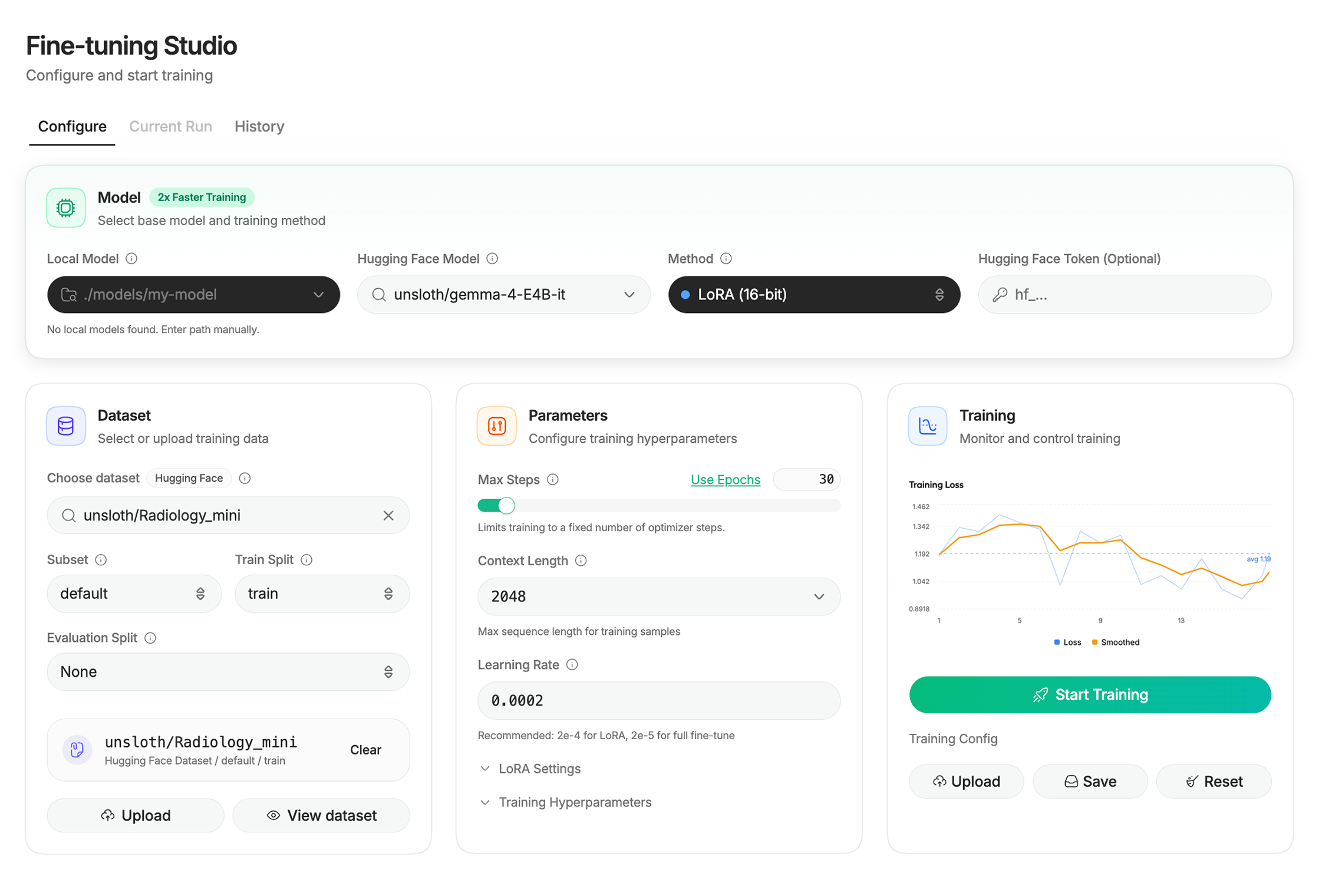Click the info icon beside Hugging Face Model
Viewport: 1332px width, 896px height.
(x=493, y=259)
